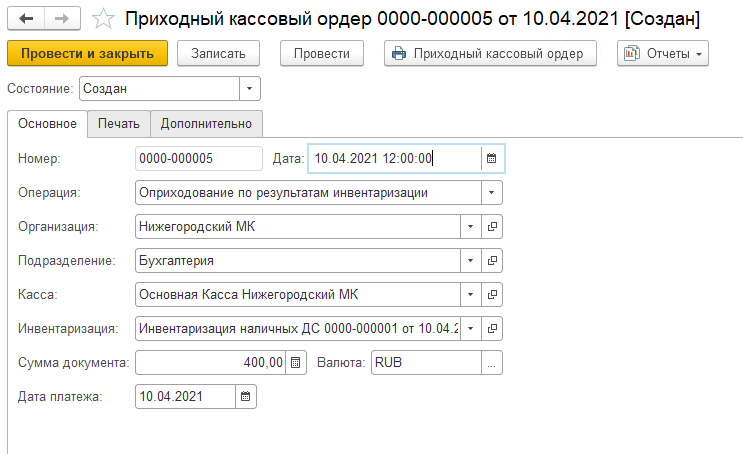743x454 pixels.
Task: Switch to the Дополнительно tab
Action: tap(207, 124)
